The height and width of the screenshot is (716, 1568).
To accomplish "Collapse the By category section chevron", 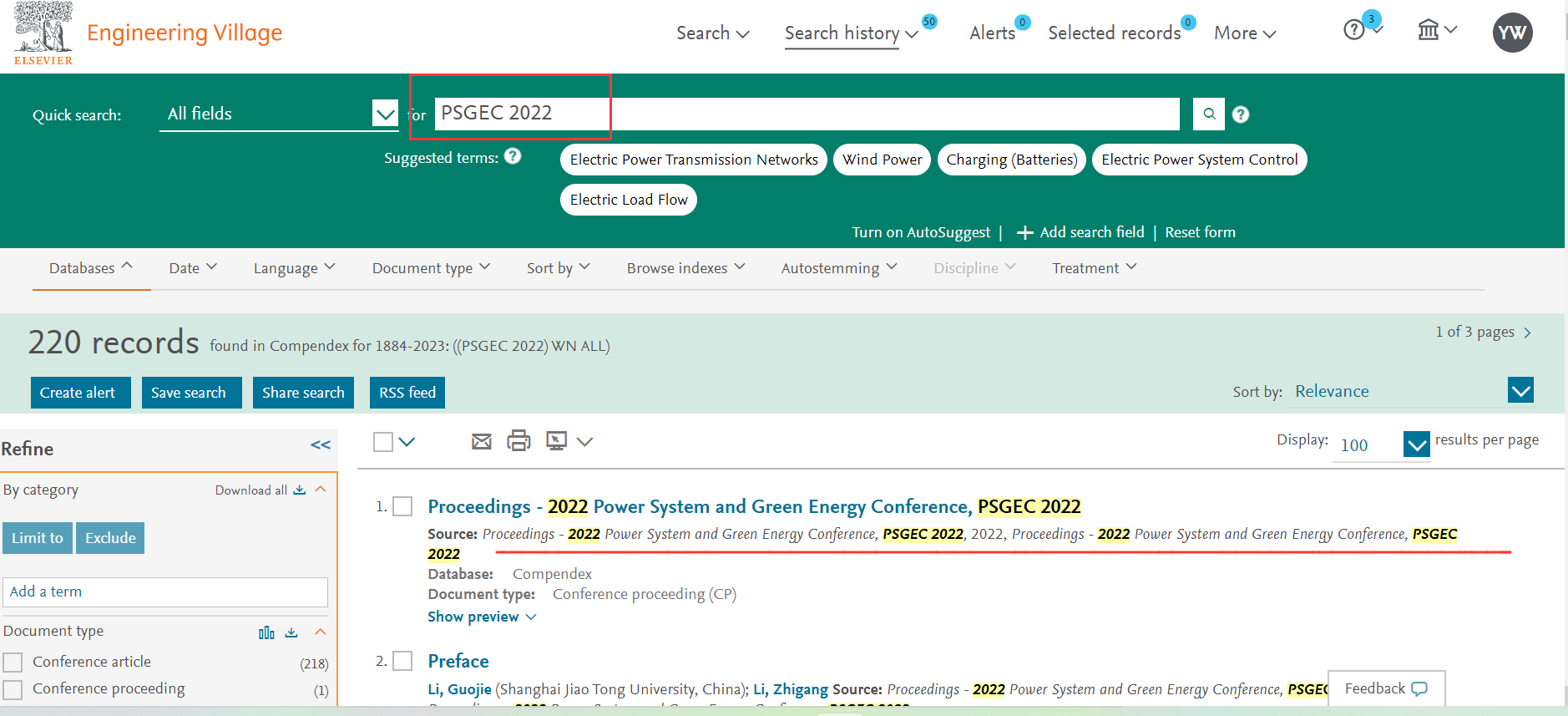I will coord(321,490).
